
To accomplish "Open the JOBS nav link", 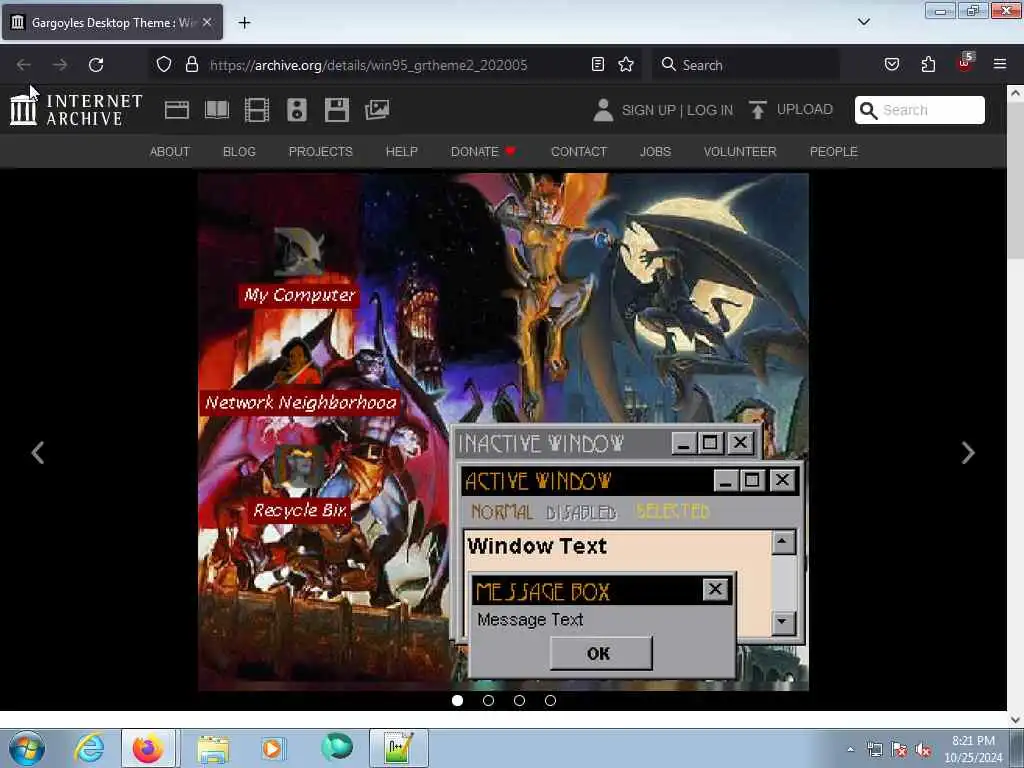I will (655, 152).
